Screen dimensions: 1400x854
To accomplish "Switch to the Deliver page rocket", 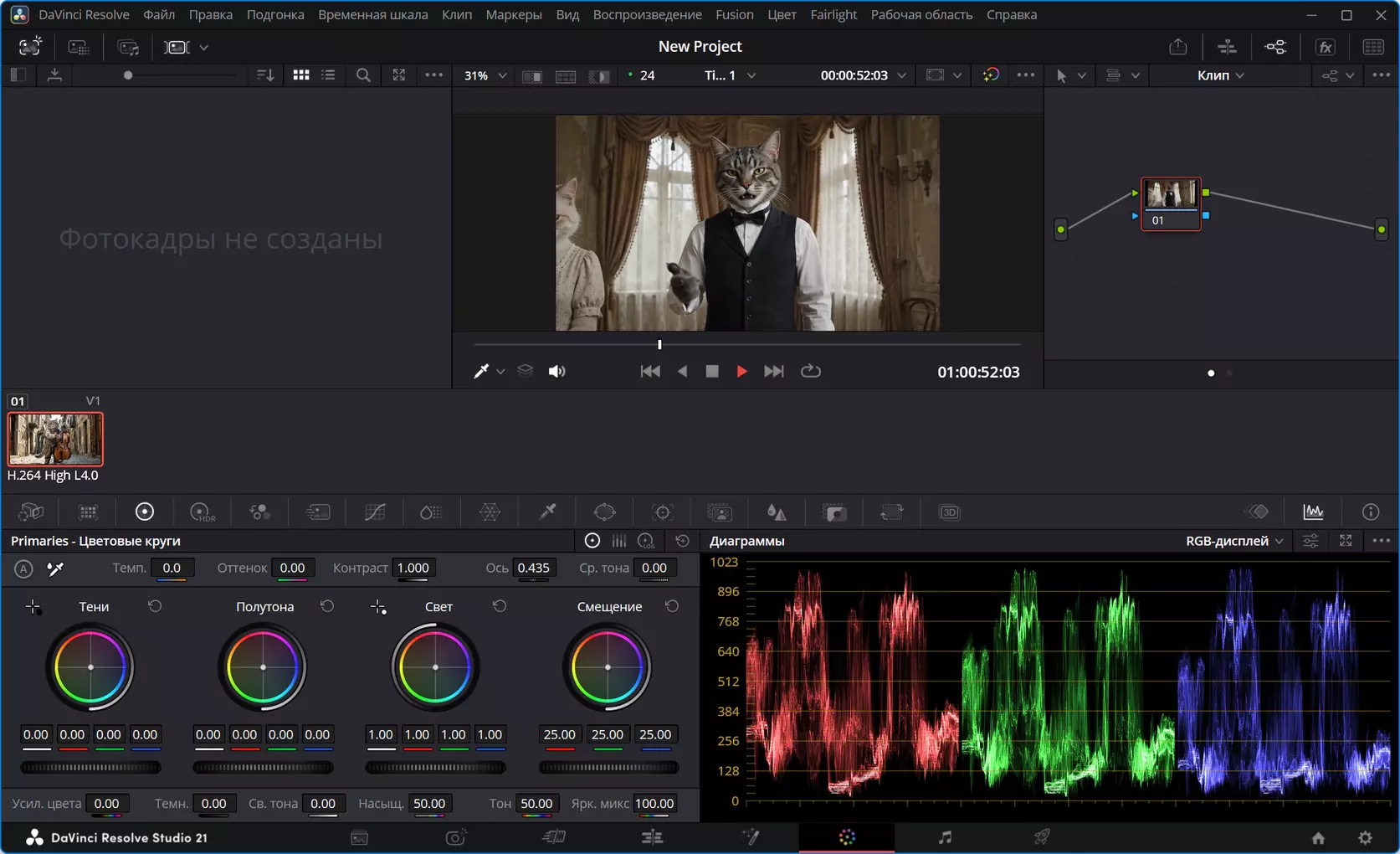I will coord(1042,837).
